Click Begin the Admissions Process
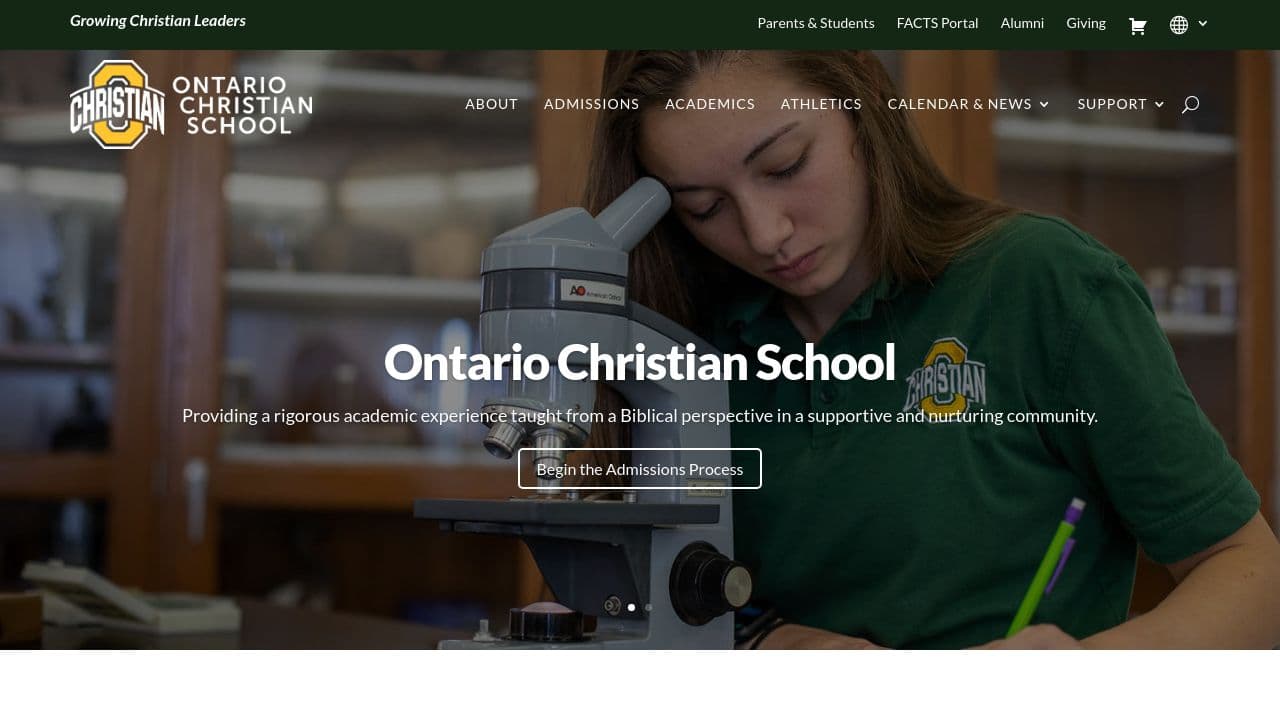 pos(640,468)
